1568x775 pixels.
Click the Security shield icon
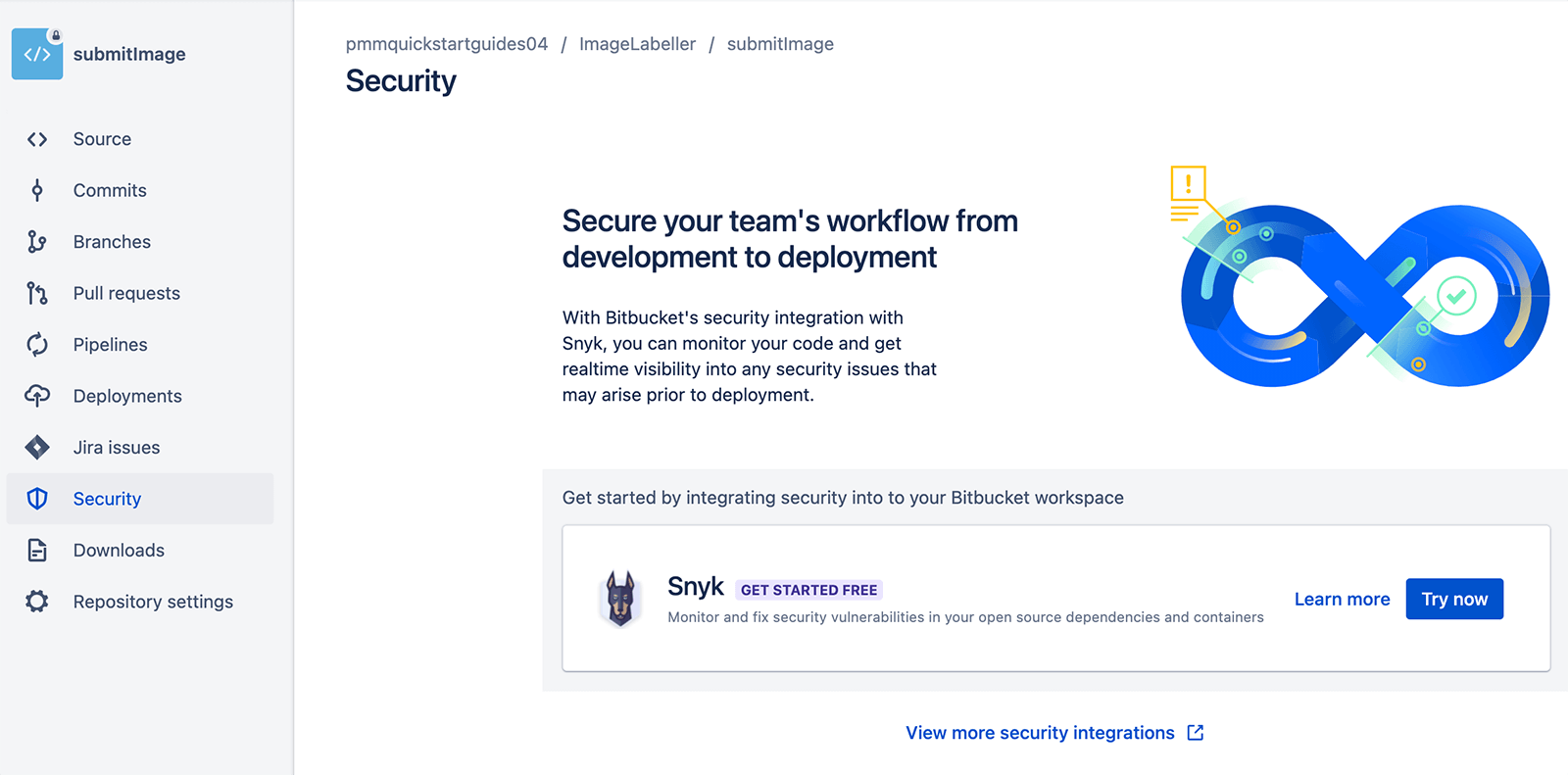(36, 499)
